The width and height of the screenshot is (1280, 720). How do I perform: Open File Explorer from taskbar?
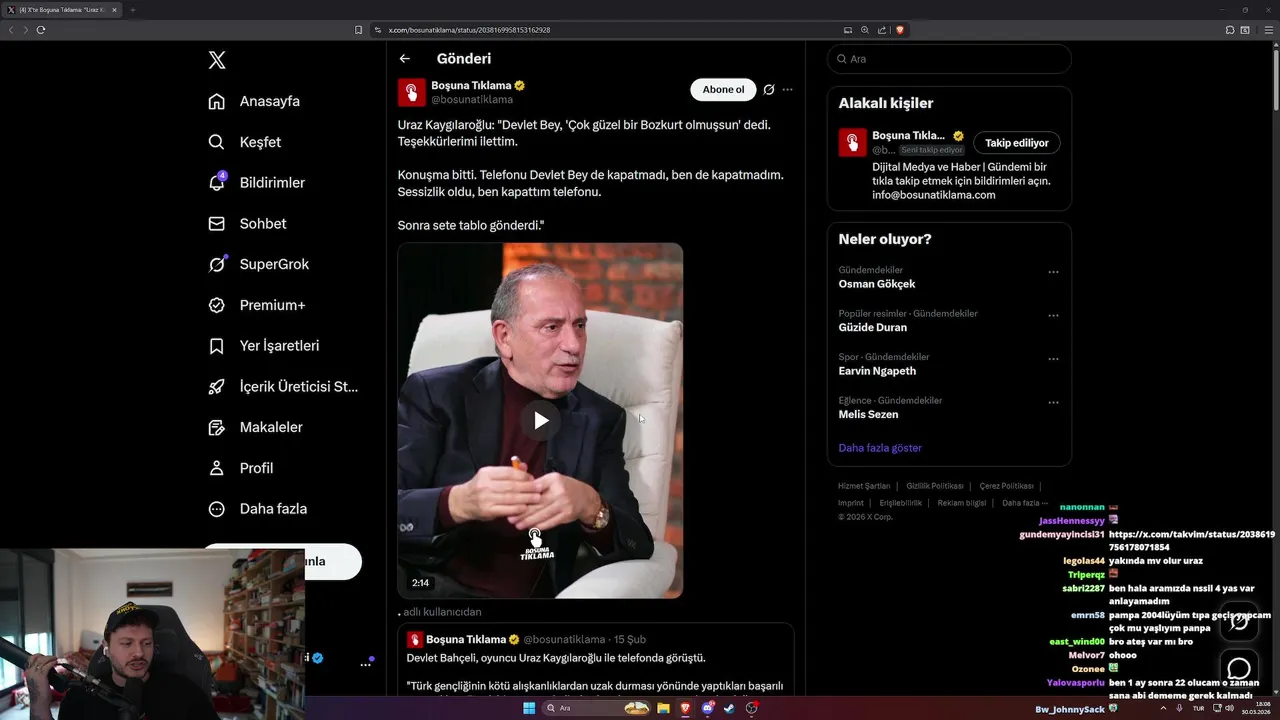click(663, 708)
